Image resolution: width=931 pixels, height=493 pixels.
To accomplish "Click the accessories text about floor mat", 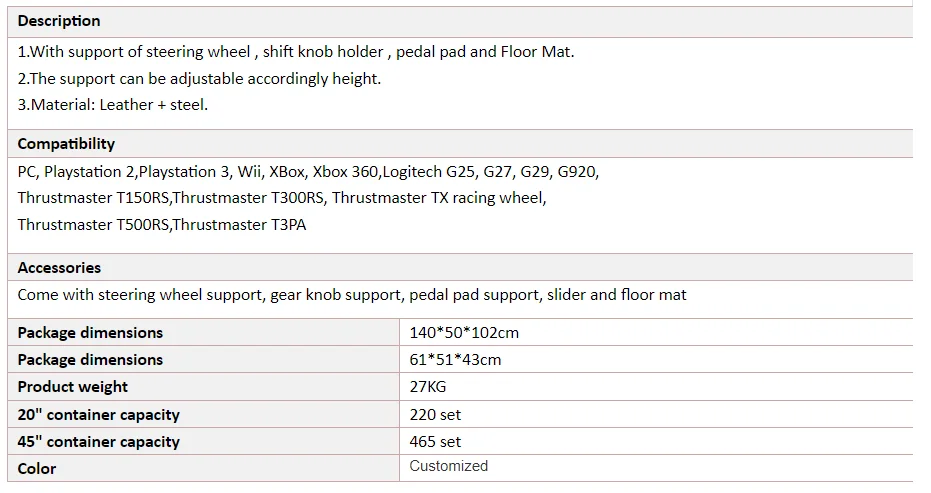I will coord(352,295).
